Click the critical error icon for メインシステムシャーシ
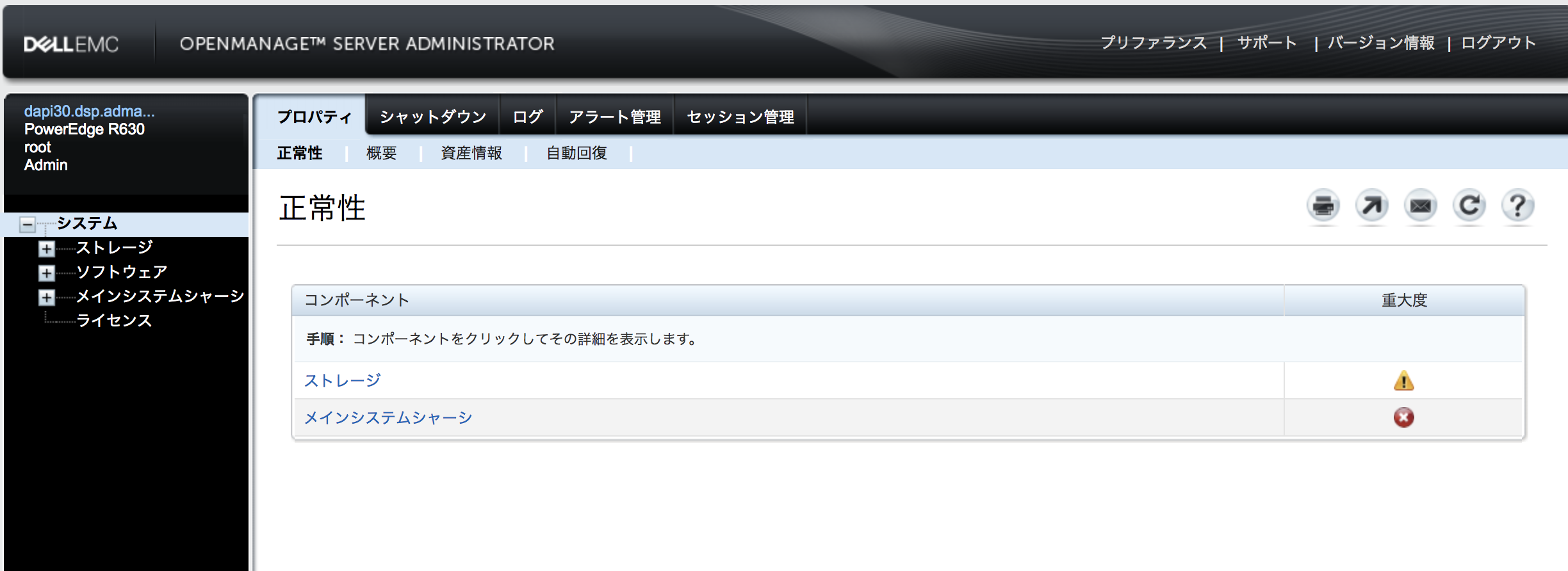 1403,417
